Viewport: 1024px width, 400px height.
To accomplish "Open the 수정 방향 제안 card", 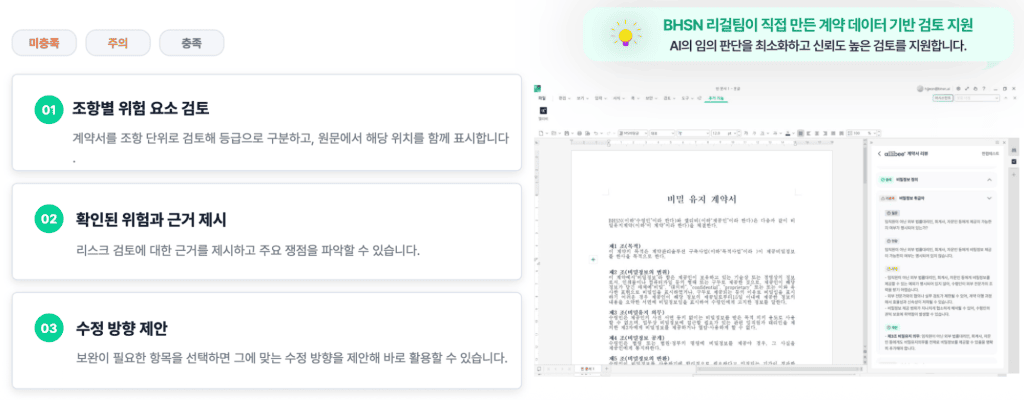I will tap(266, 340).
